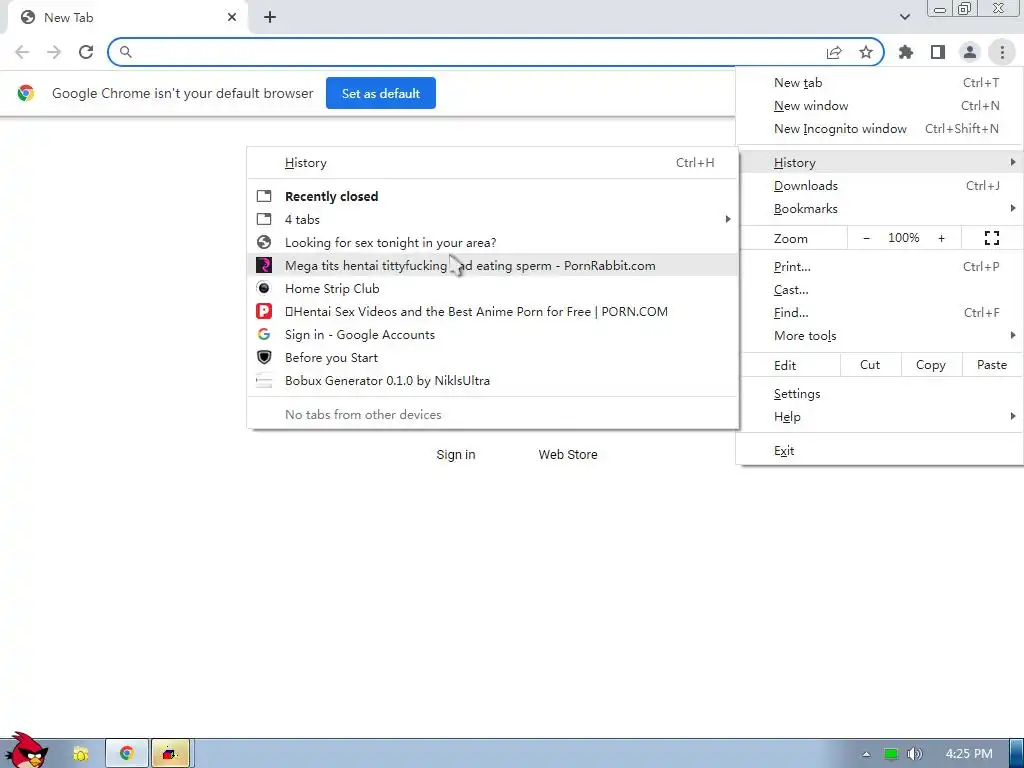The height and width of the screenshot is (768, 1024).
Task: Click Cut in the Edit row
Action: (870, 365)
